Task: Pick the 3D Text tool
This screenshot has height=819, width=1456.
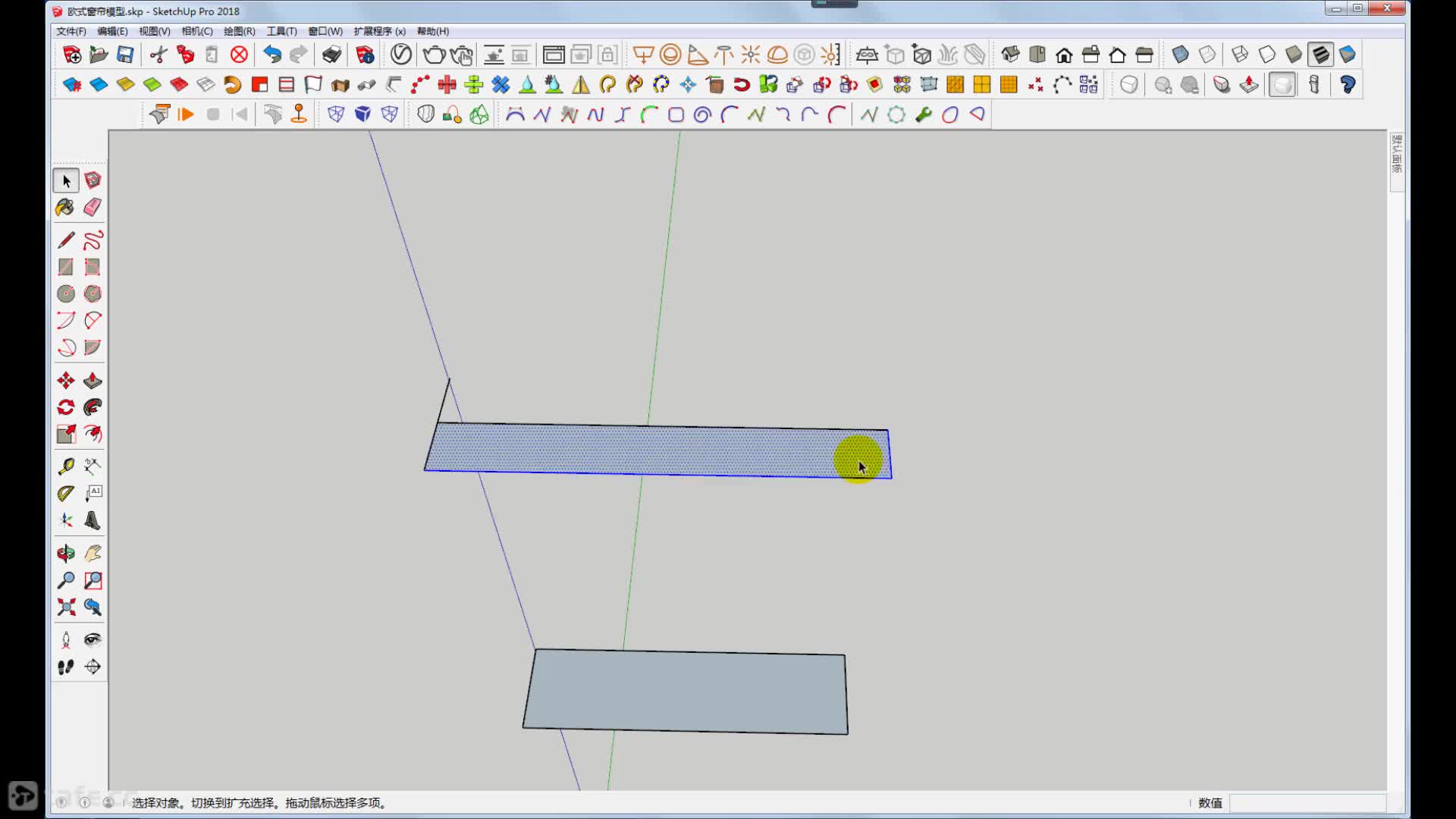Action: coord(93,520)
